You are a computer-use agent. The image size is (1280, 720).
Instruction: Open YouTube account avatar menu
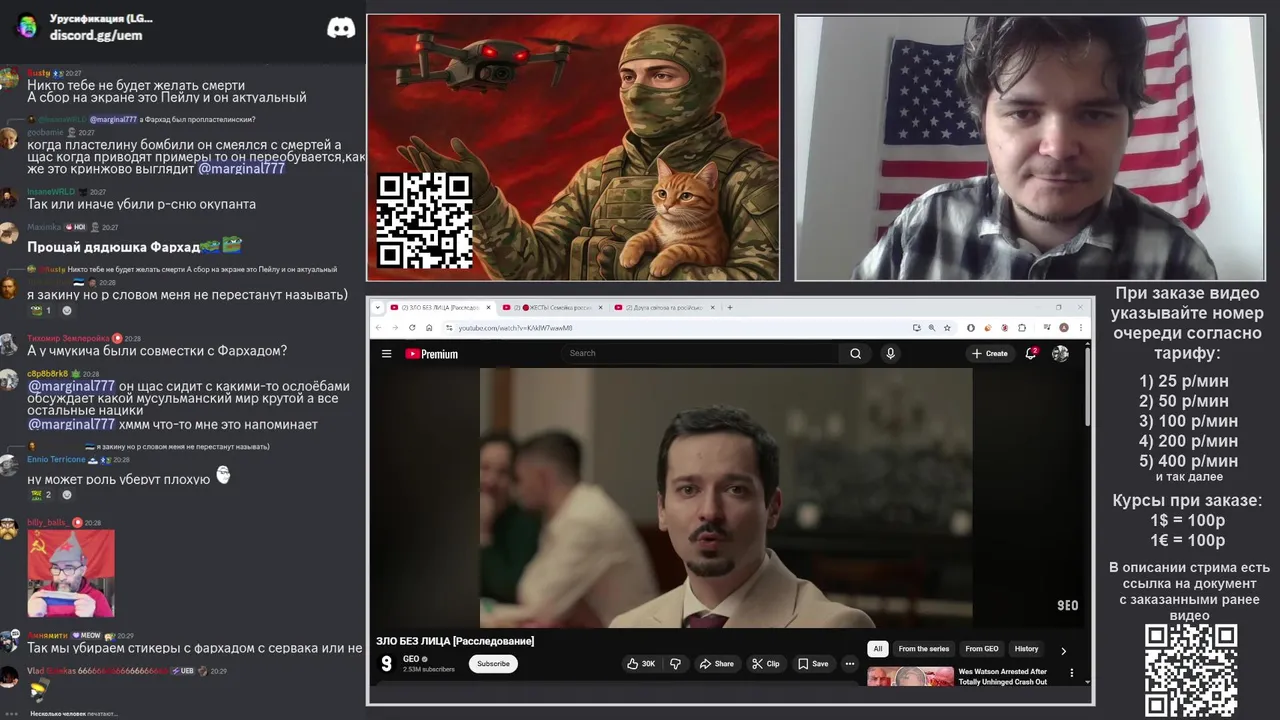click(x=1060, y=353)
